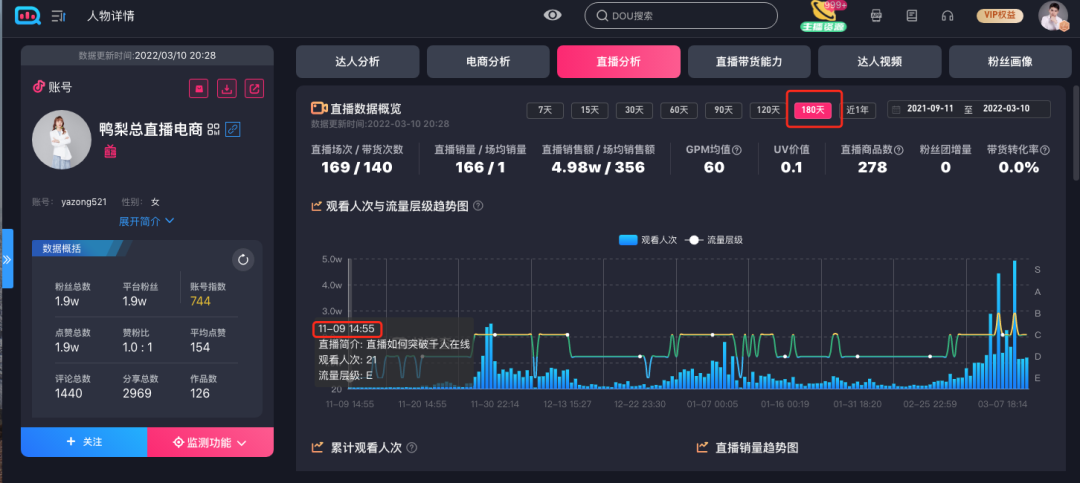Click the pink gift box icon under name
This screenshot has width=1080, height=483.
pyautogui.click(x=110, y=152)
